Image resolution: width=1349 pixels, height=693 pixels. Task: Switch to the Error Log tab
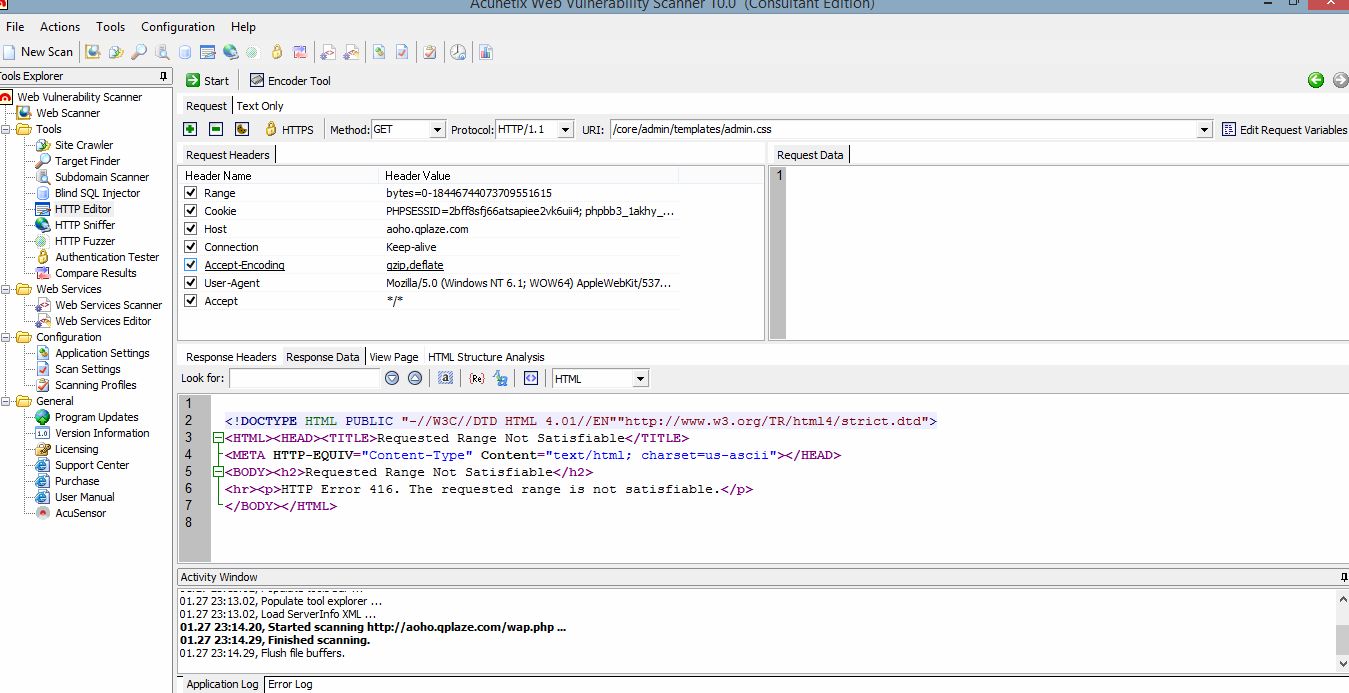click(x=290, y=684)
